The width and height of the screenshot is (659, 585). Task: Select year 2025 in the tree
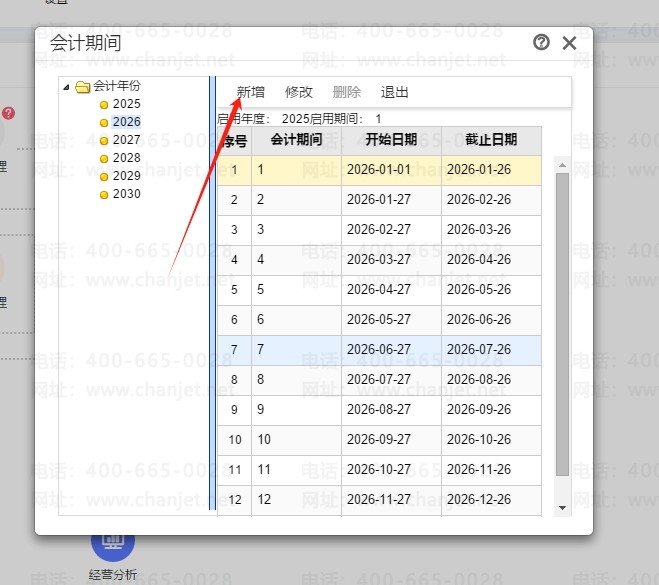(x=127, y=104)
